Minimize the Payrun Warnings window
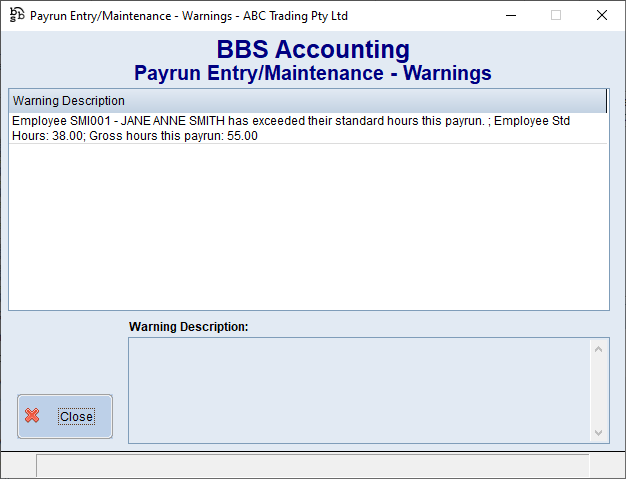Image resolution: width=626 pixels, height=479 pixels. coord(511,15)
